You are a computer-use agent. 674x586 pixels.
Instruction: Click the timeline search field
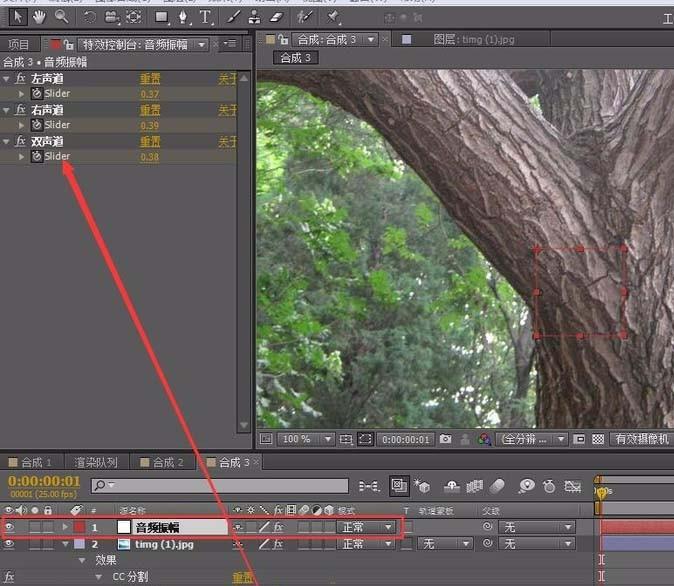[x=220, y=486]
